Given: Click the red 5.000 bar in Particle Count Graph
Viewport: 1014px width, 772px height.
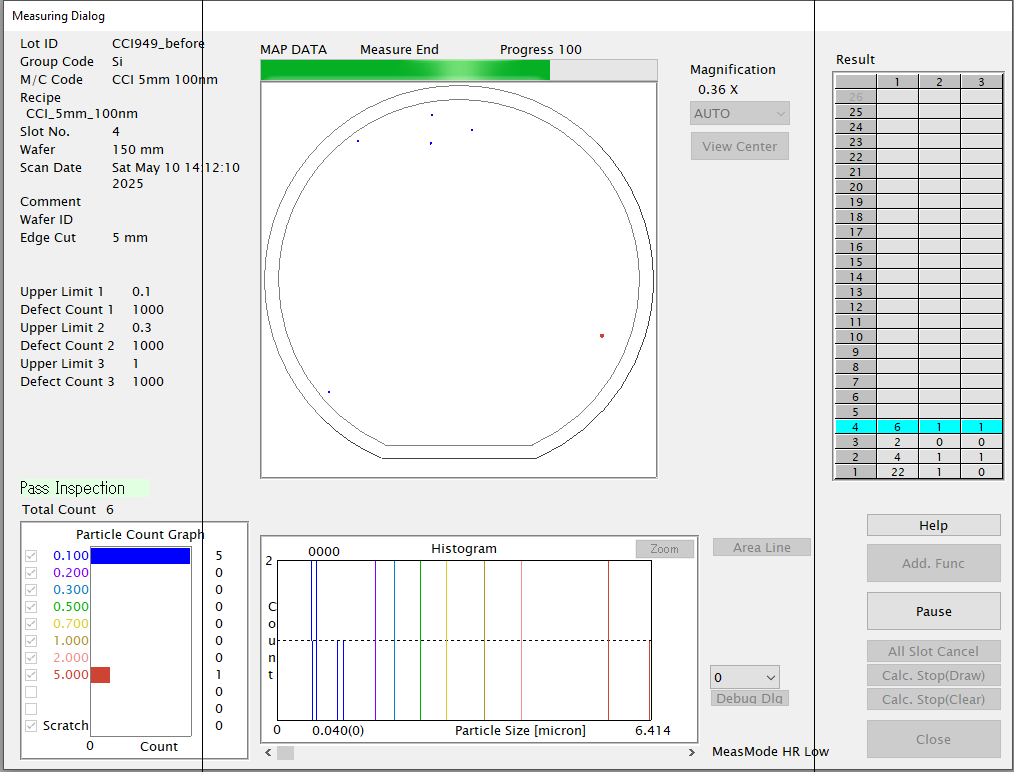Looking at the screenshot, I should pyautogui.click(x=100, y=675).
